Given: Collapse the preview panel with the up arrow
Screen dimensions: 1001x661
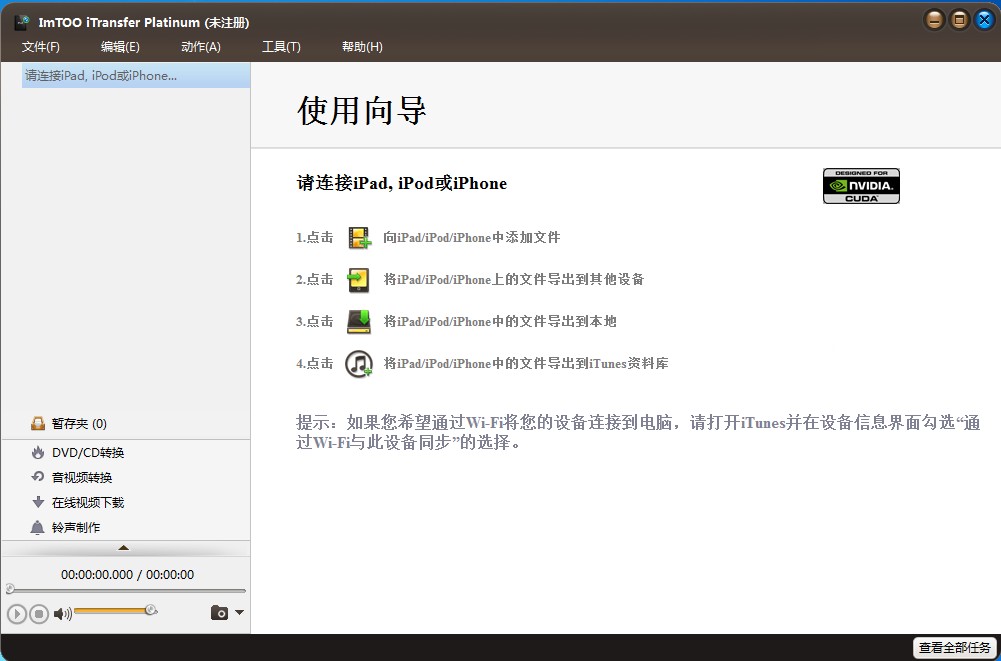Looking at the screenshot, I should 124,548.
